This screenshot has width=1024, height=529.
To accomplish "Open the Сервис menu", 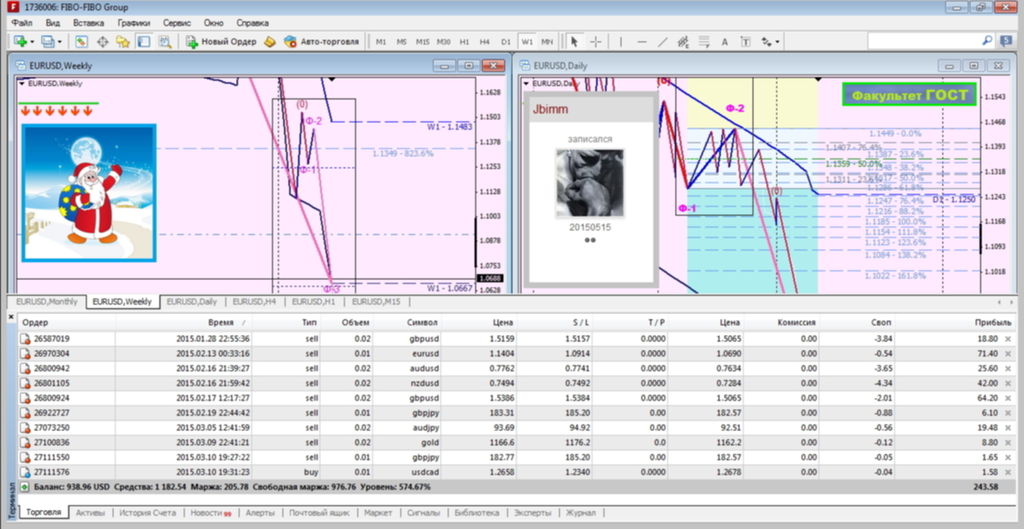I will (177, 22).
